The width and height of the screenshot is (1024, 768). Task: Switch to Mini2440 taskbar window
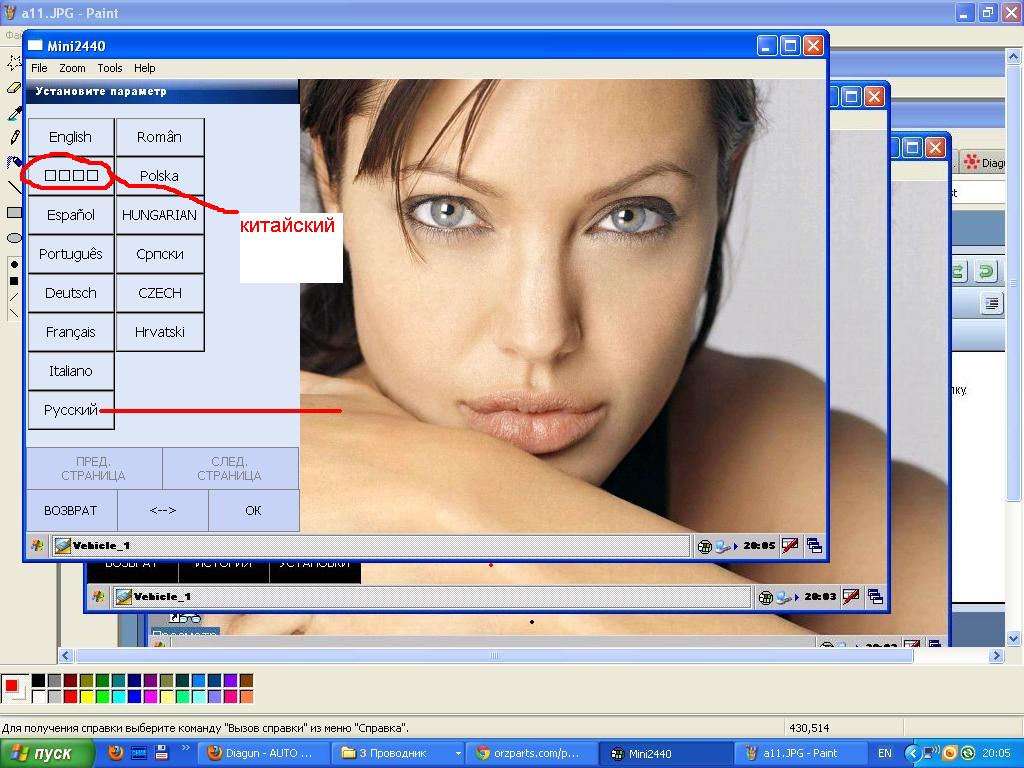pyautogui.click(x=664, y=754)
